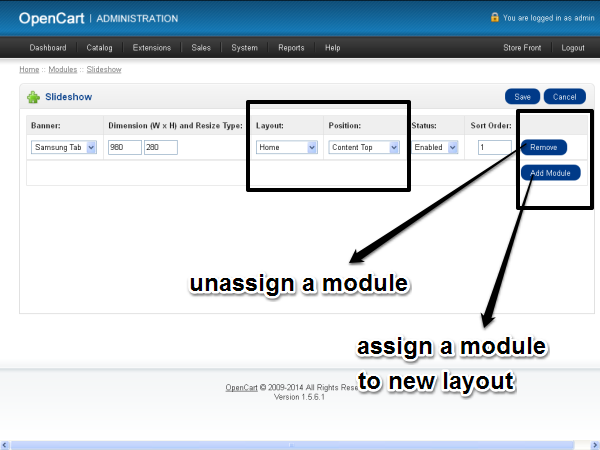Click the width field containing 980
The image size is (600, 450).
pos(125,147)
